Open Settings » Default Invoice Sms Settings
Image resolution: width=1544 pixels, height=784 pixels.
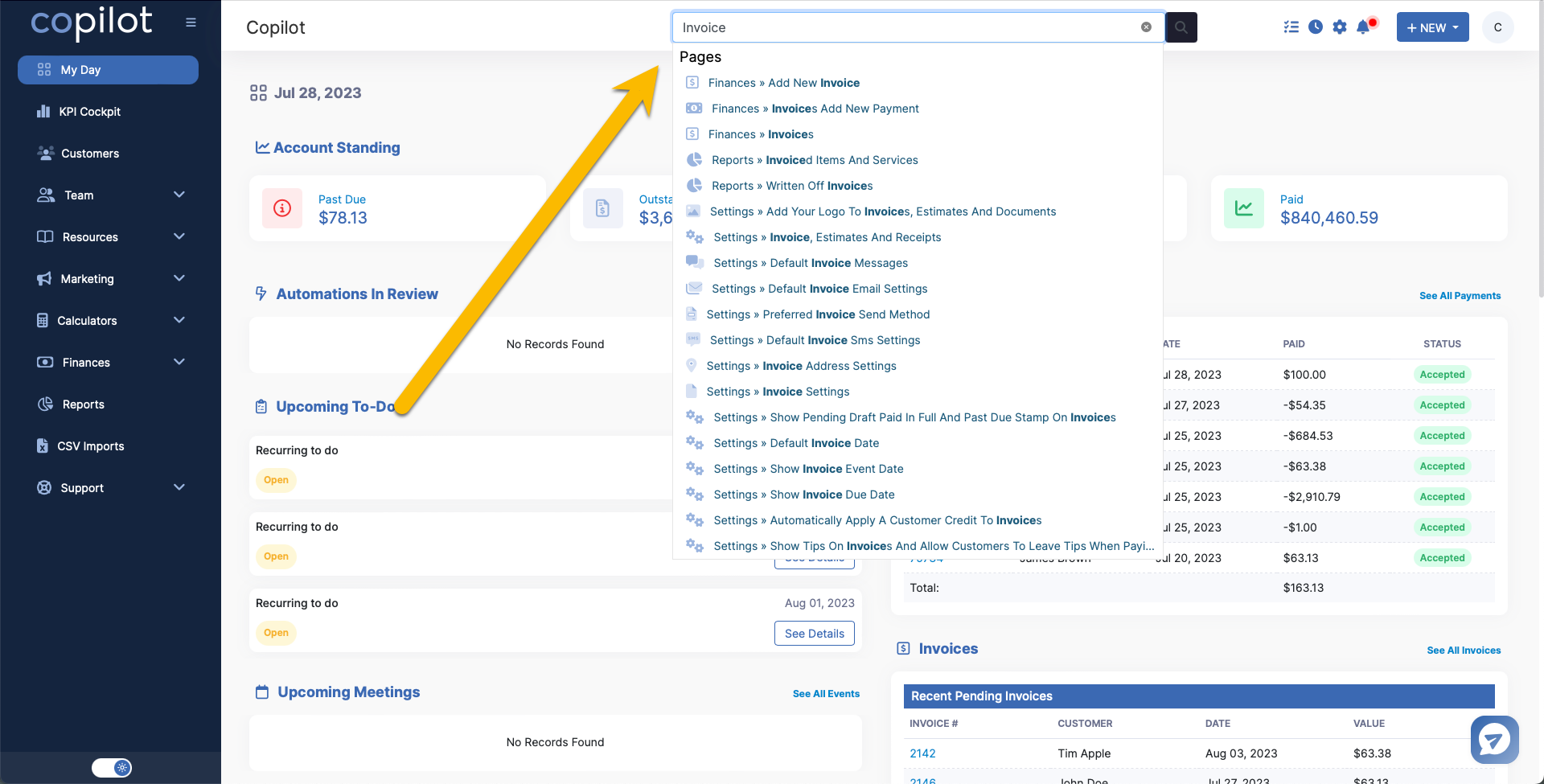coord(815,340)
